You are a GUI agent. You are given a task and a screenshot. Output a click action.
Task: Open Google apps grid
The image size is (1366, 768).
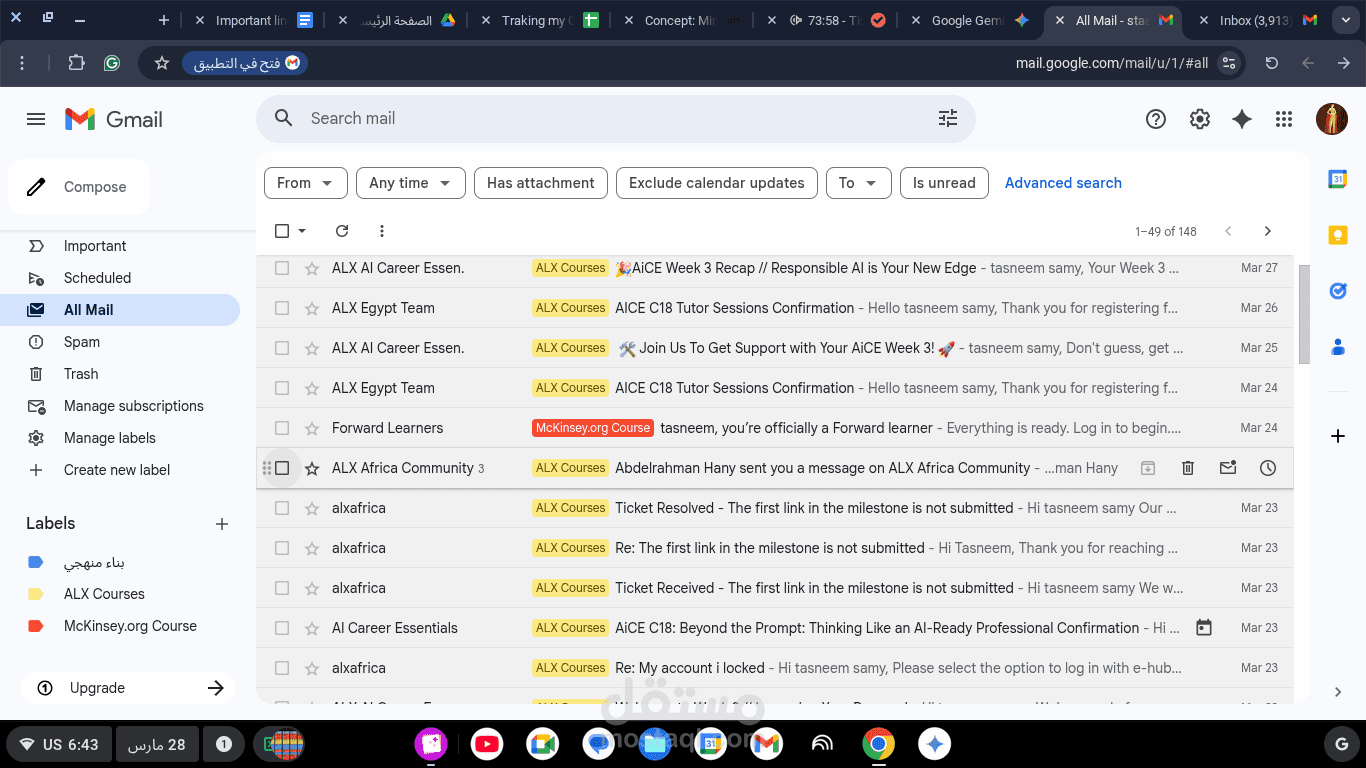[x=1284, y=119]
